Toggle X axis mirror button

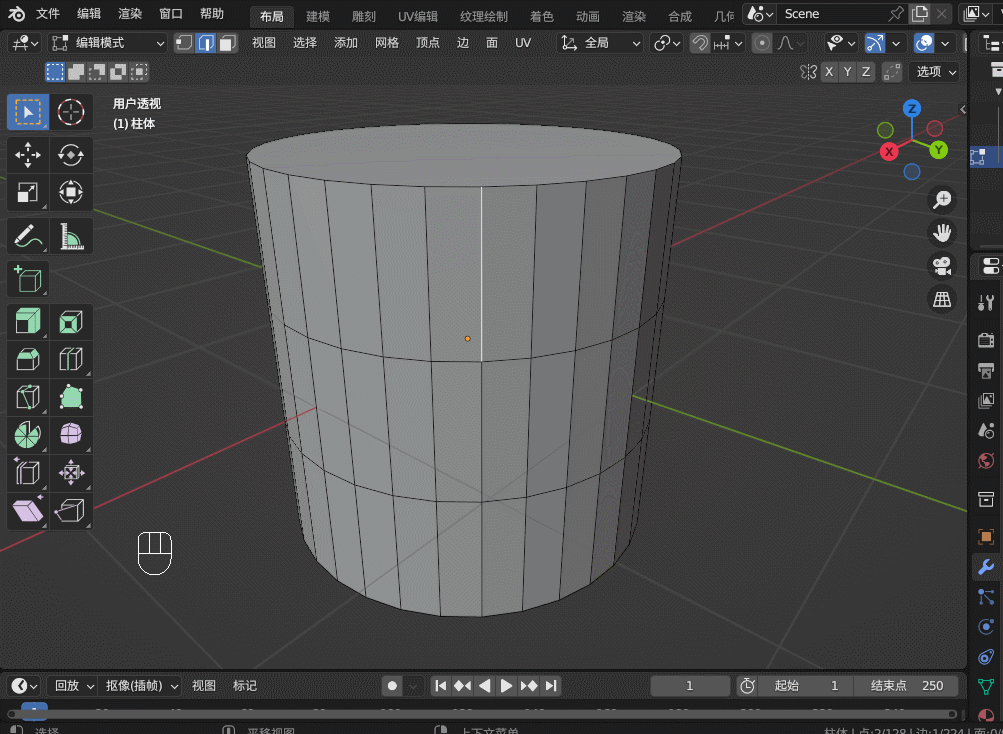(x=829, y=72)
